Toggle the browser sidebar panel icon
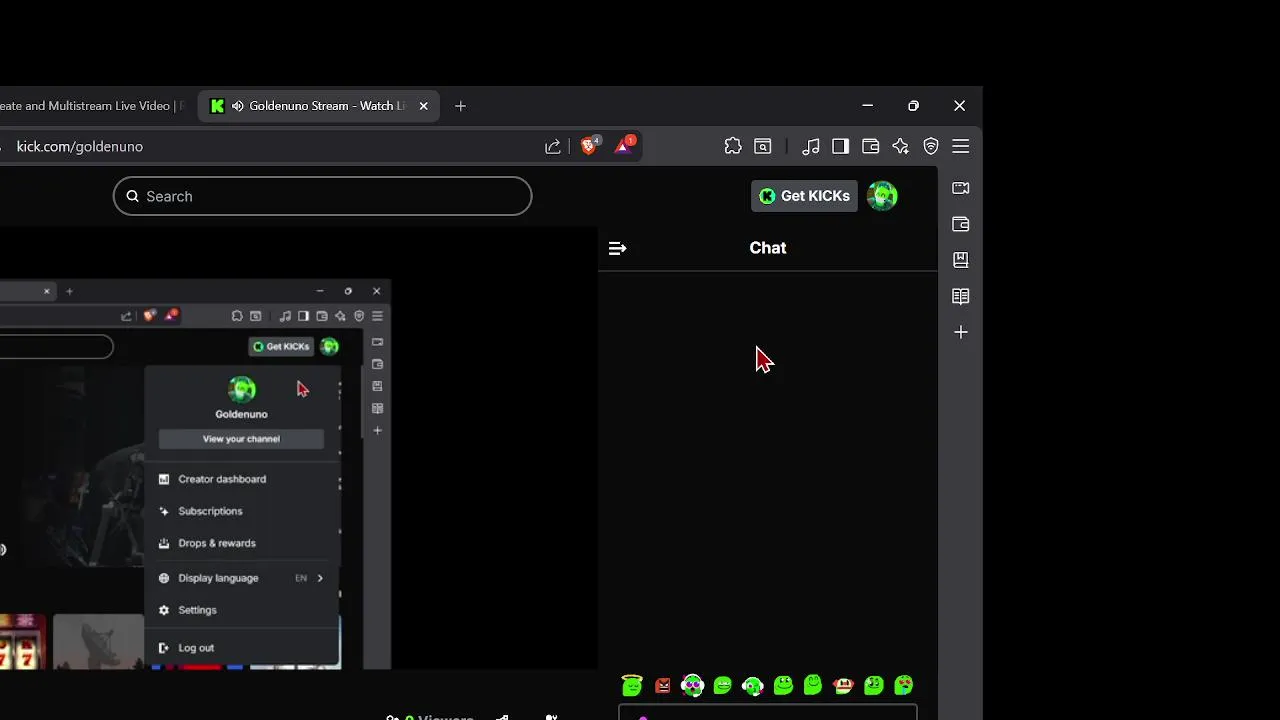1280x720 pixels. pyautogui.click(x=841, y=146)
